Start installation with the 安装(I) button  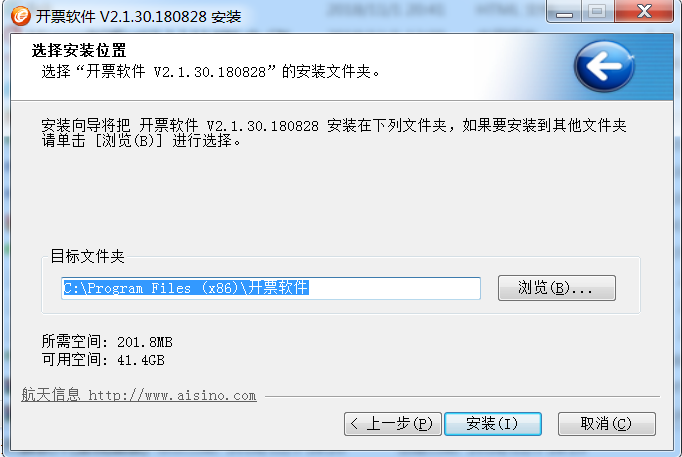pyautogui.click(x=493, y=424)
